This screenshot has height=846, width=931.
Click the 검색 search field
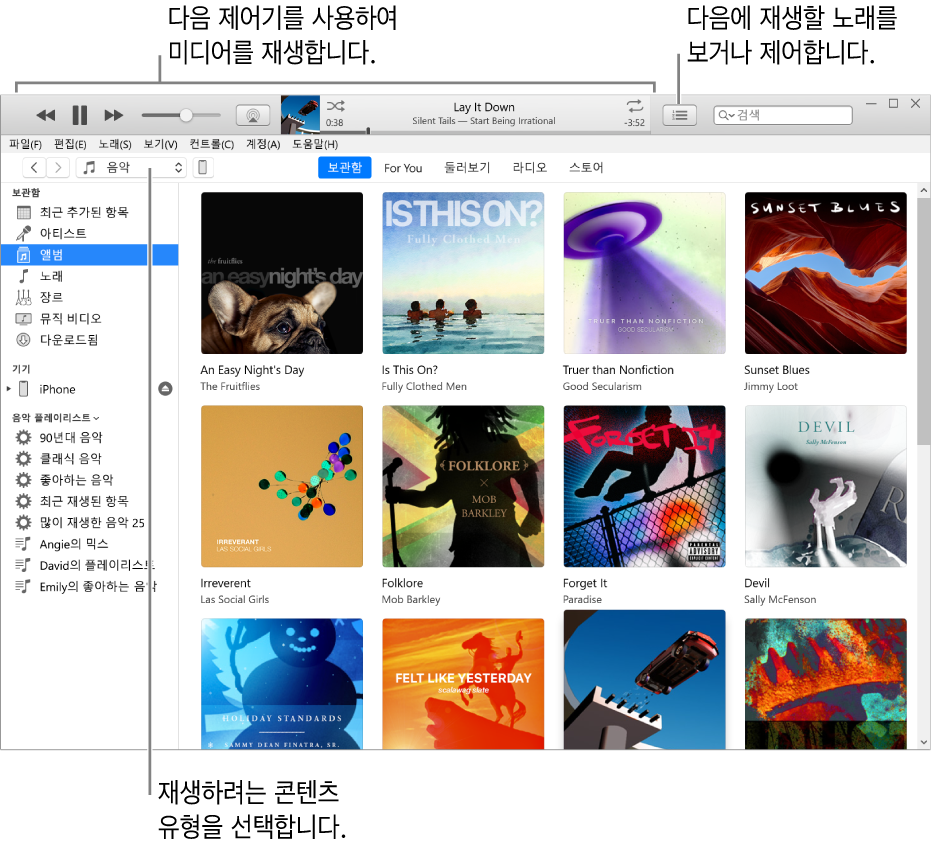[783, 115]
